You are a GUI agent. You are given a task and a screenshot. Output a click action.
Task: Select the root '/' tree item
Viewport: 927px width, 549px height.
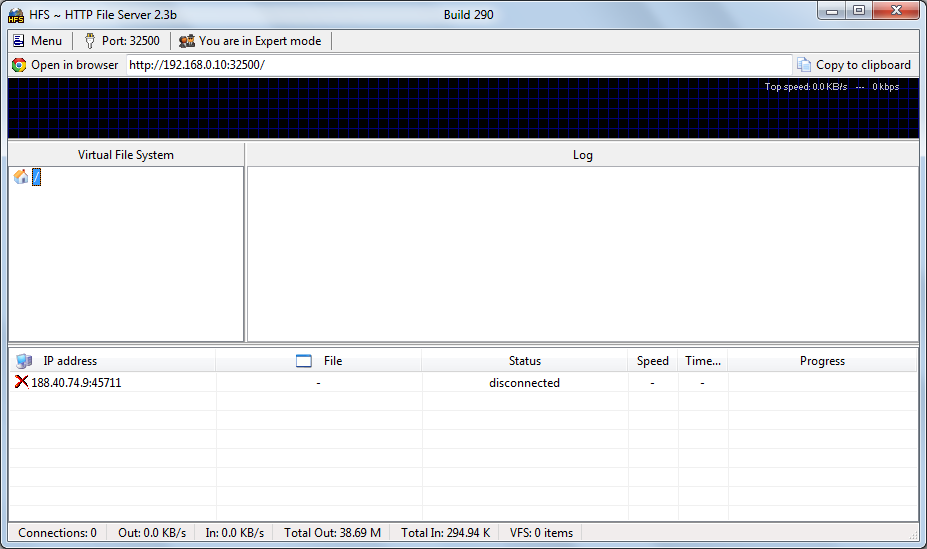click(x=36, y=177)
